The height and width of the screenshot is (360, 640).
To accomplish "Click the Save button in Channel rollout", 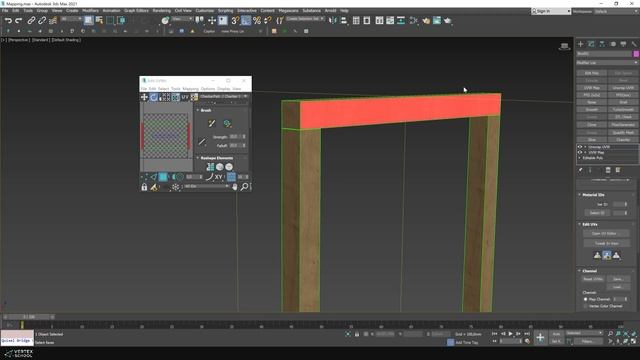I will click(618, 279).
